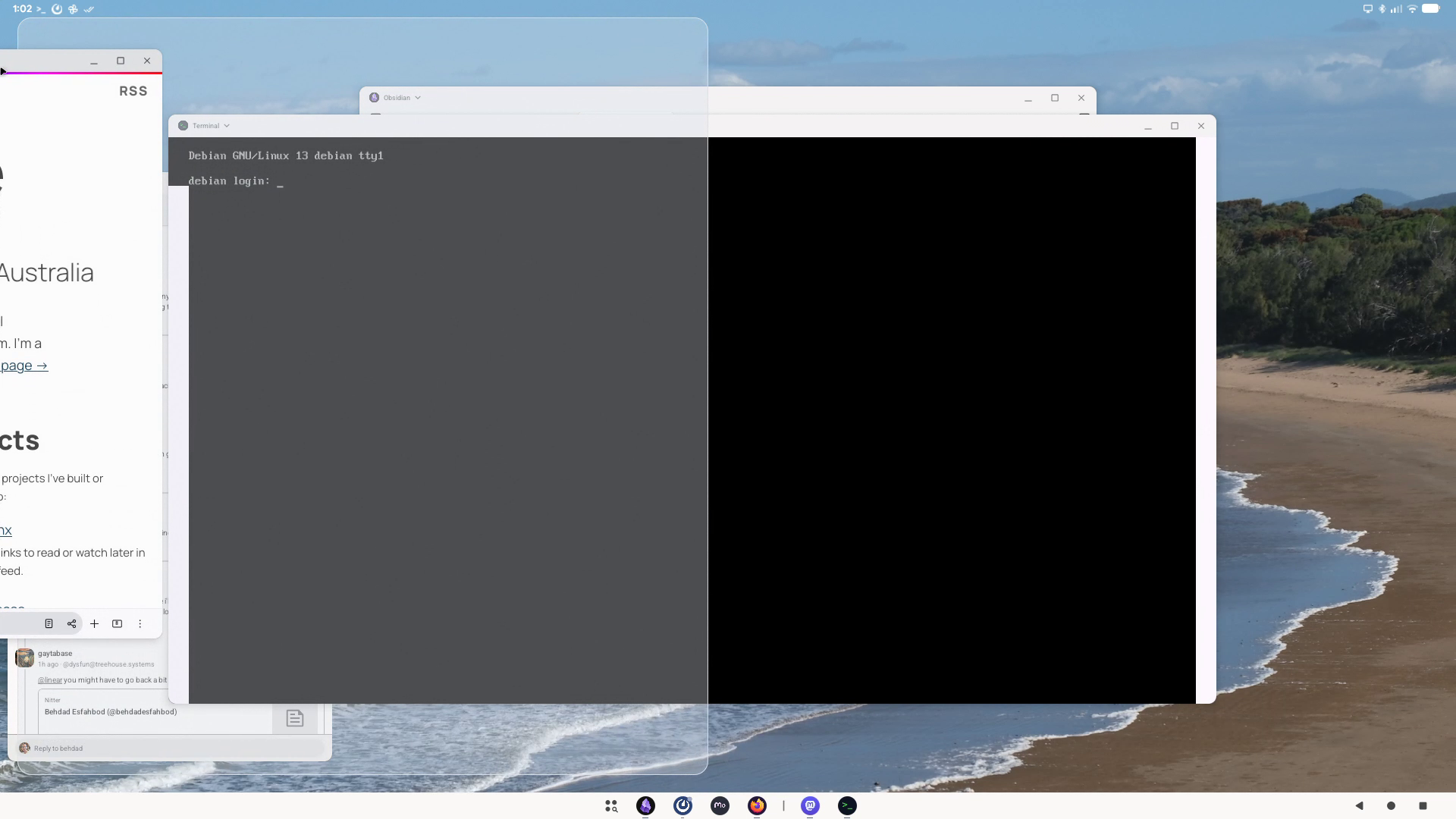1456x819 pixels.
Task: Open the RSS menu item
Action: (x=133, y=91)
